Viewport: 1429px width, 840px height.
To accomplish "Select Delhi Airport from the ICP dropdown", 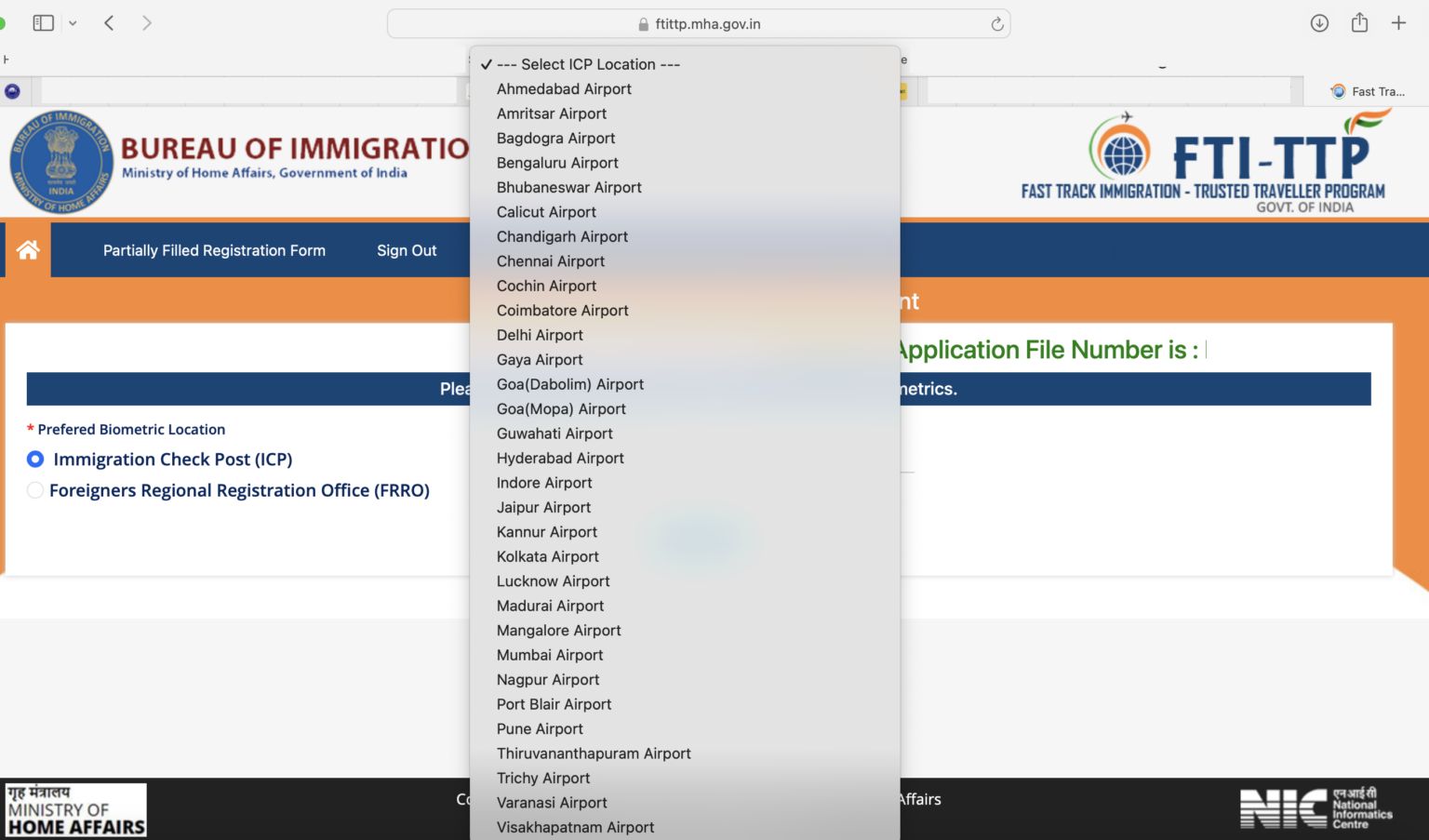I will (540, 335).
